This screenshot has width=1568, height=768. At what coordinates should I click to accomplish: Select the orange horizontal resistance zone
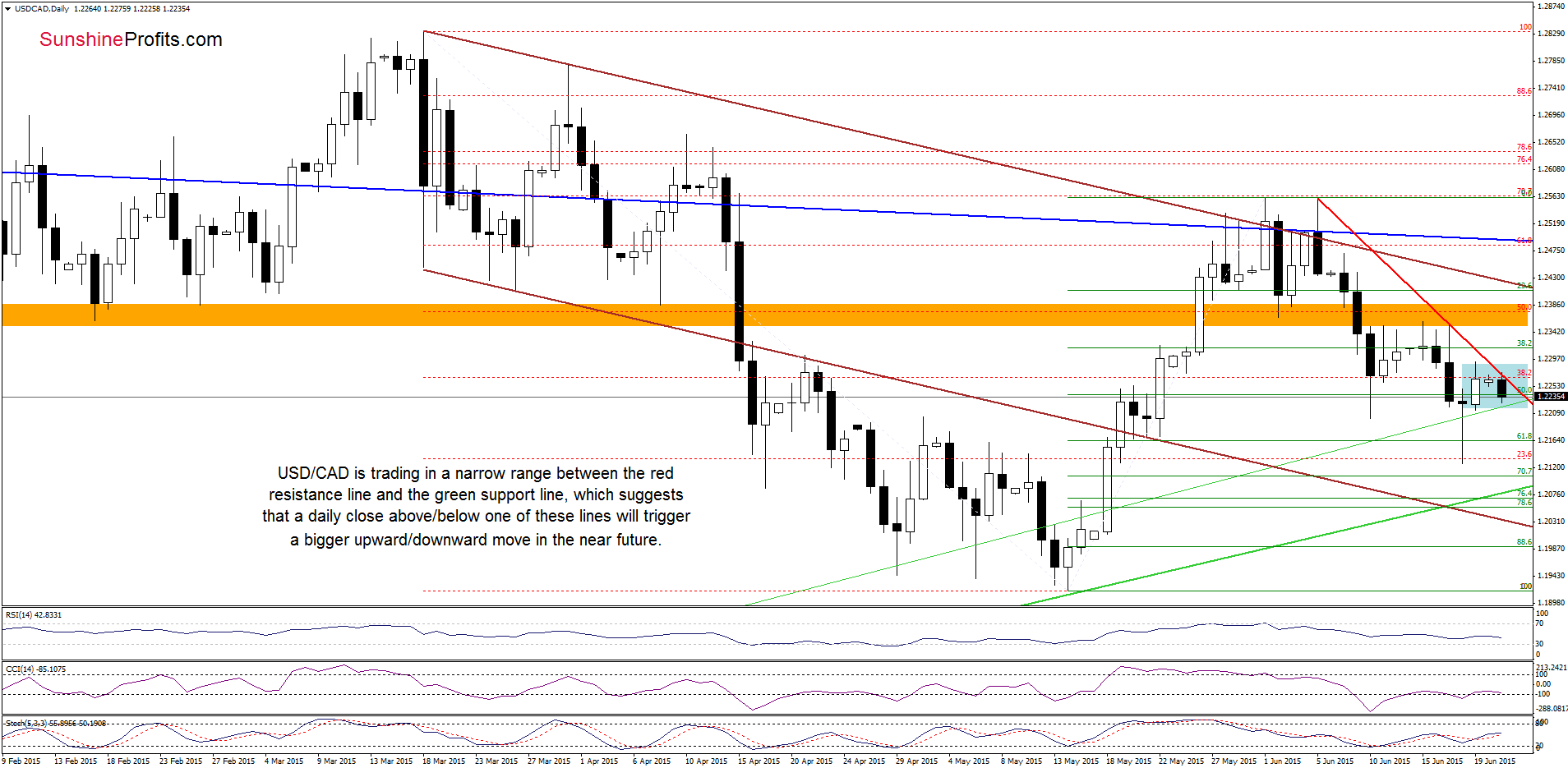764,315
